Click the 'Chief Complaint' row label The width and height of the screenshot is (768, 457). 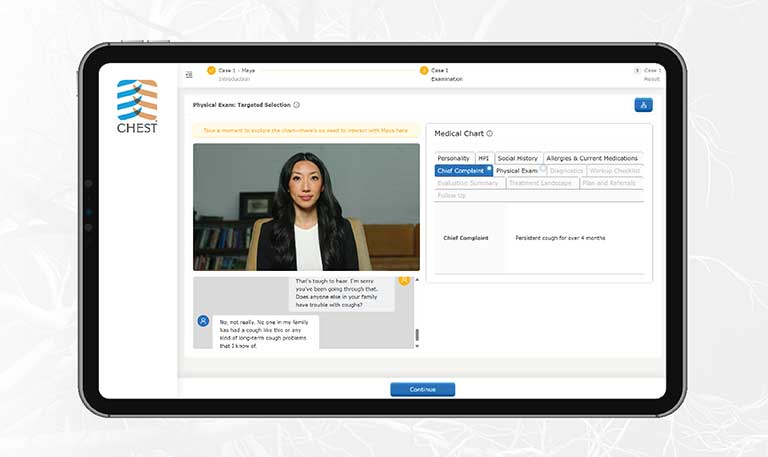pos(466,238)
